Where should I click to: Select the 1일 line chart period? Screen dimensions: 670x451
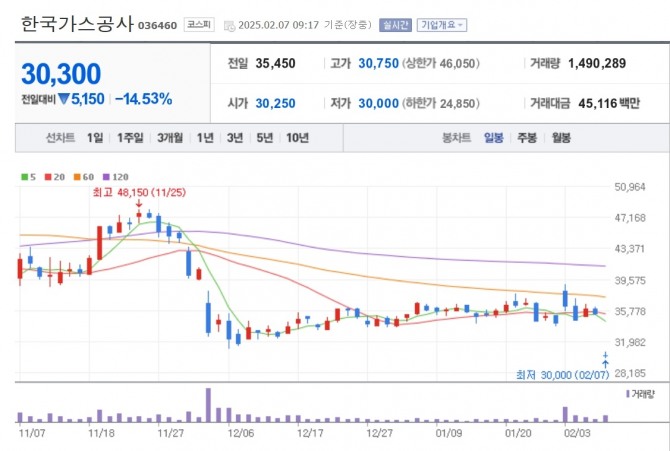(x=95, y=138)
